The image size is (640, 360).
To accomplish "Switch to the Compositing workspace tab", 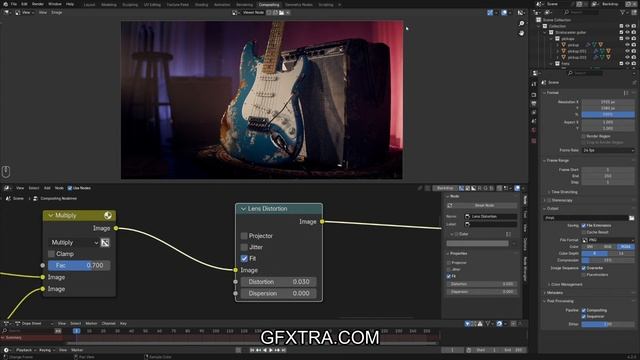I will click(269, 4).
